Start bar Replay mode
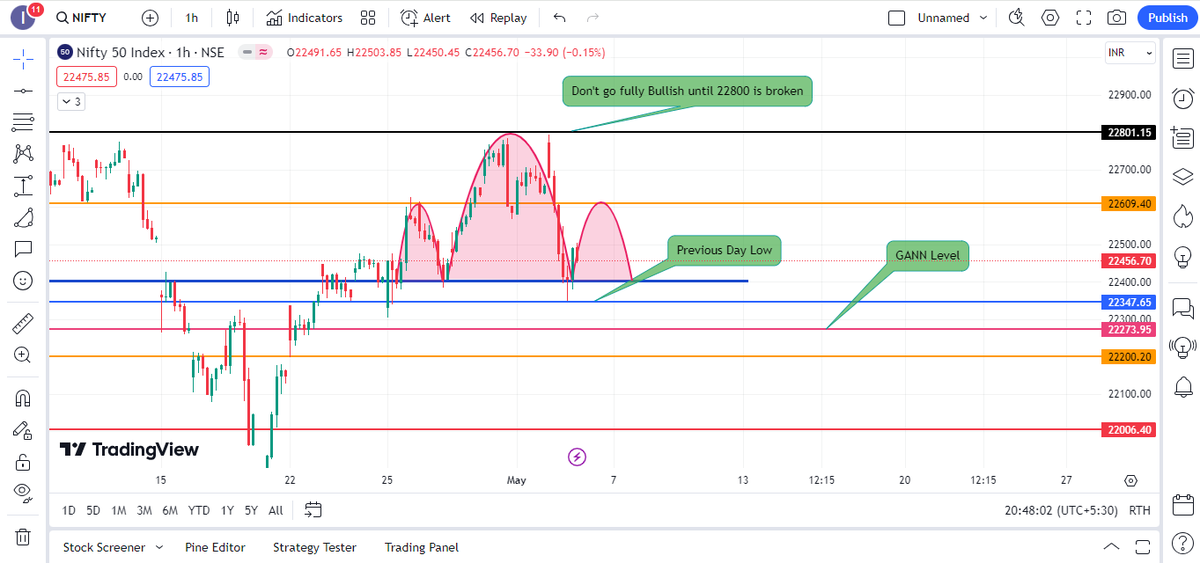Screen dimensions: 1200x563 [x=498, y=17]
